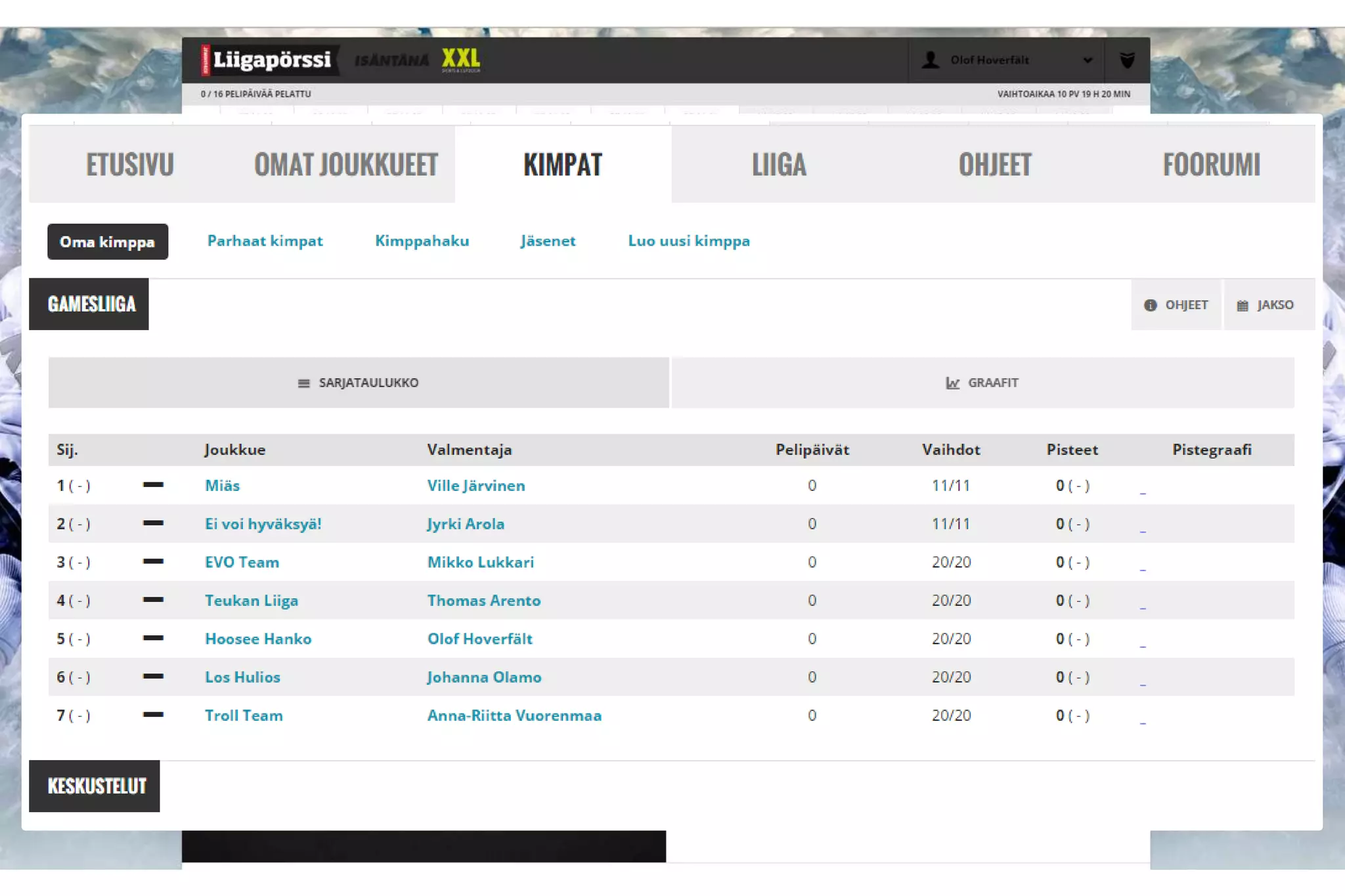Click the shield icon in top bar
Viewport: 1345px width, 896px height.
click(1127, 60)
